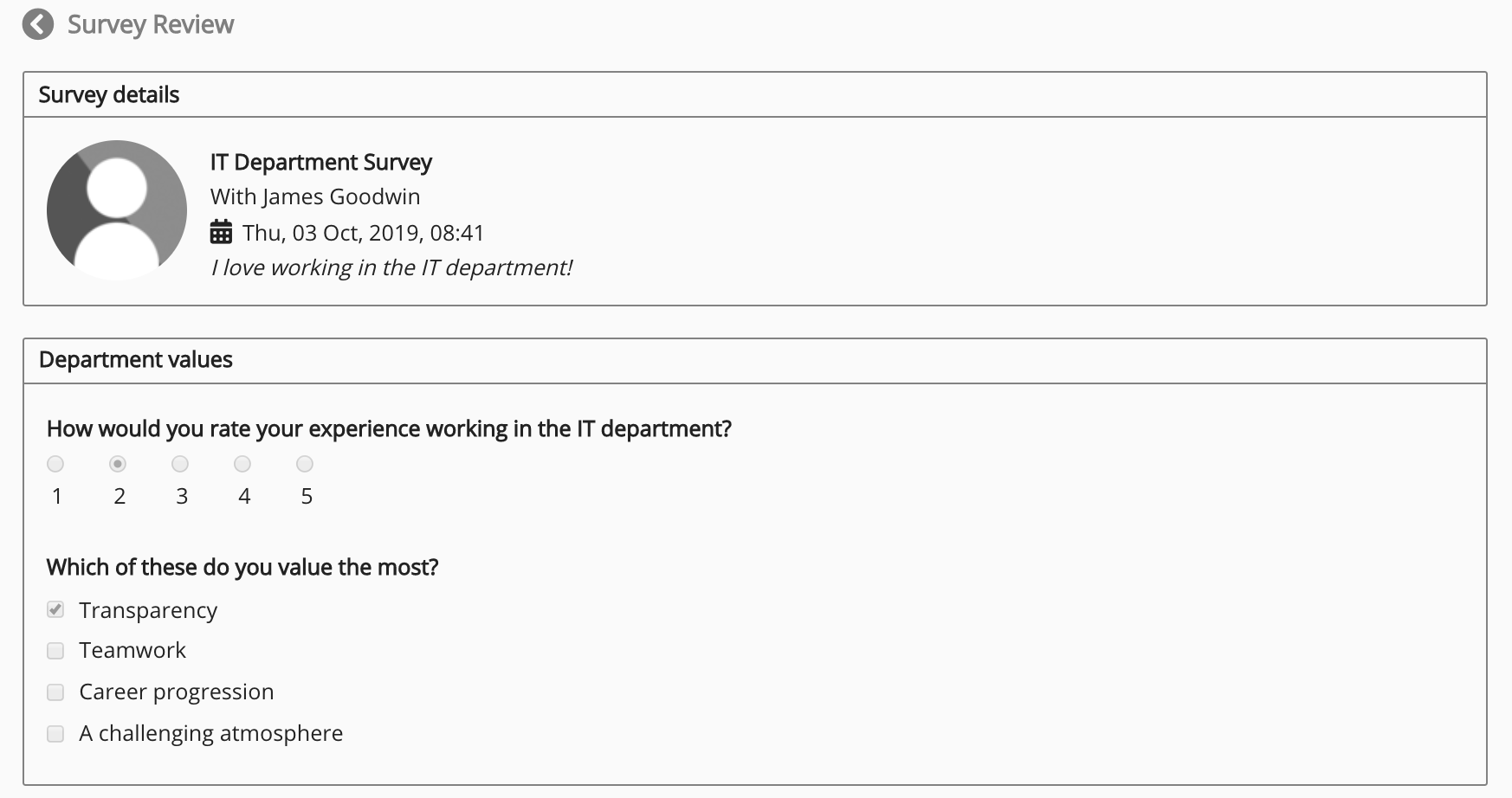Viewport: 1512px width, 798px height.
Task: Click the Survey Review page title
Action: pyautogui.click(x=151, y=25)
